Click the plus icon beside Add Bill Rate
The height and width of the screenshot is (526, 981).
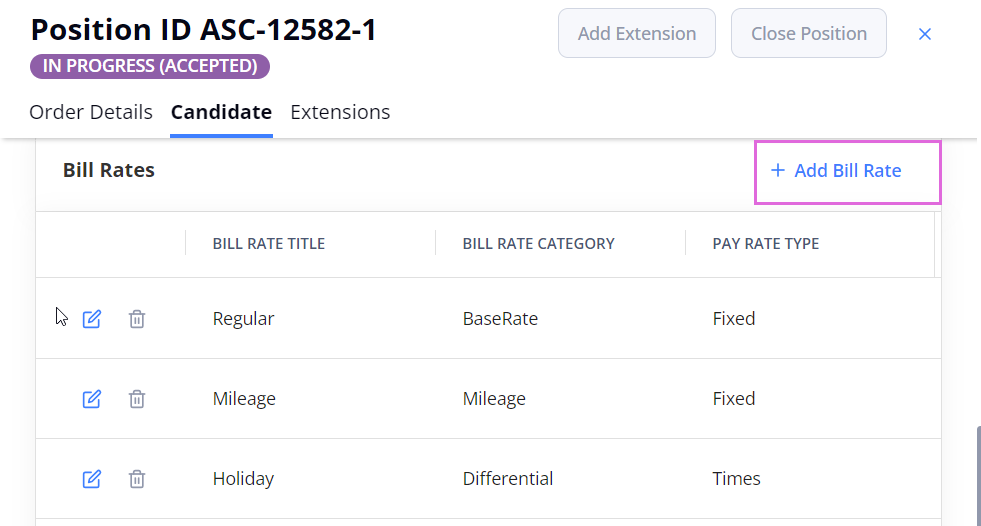(x=778, y=170)
